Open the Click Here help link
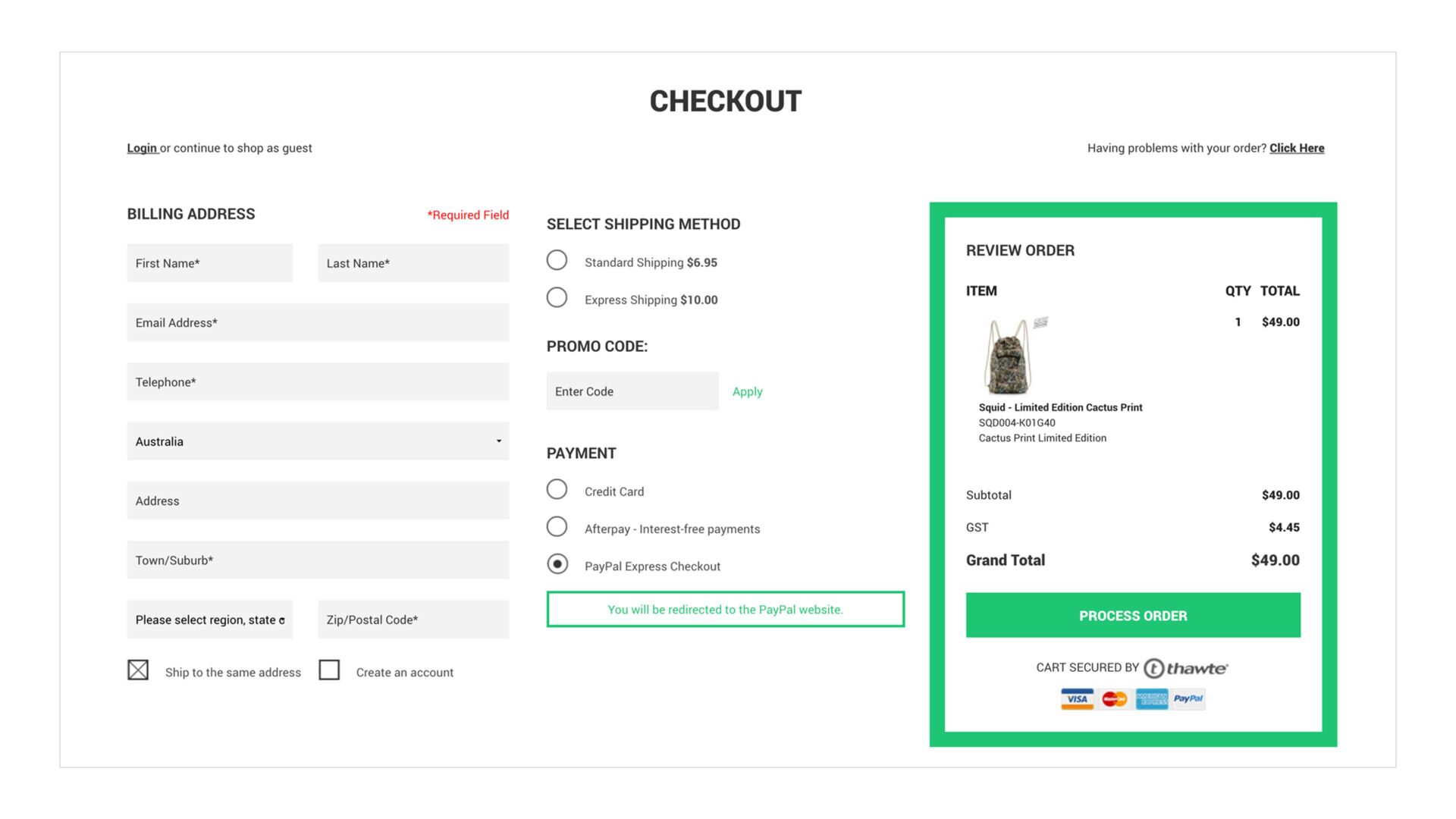 [x=1297, y=148]
